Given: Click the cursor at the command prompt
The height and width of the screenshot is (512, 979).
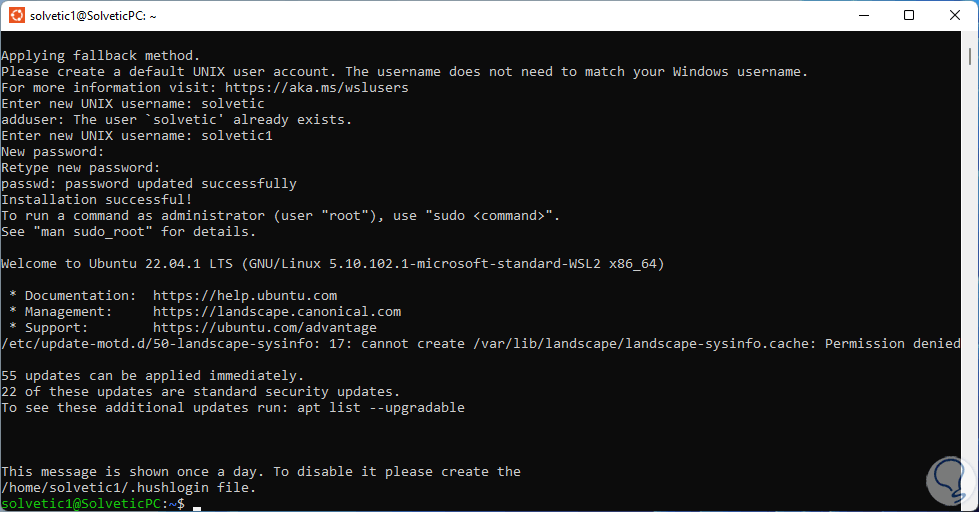Looking at the screenshot, I should pos(197,505).
